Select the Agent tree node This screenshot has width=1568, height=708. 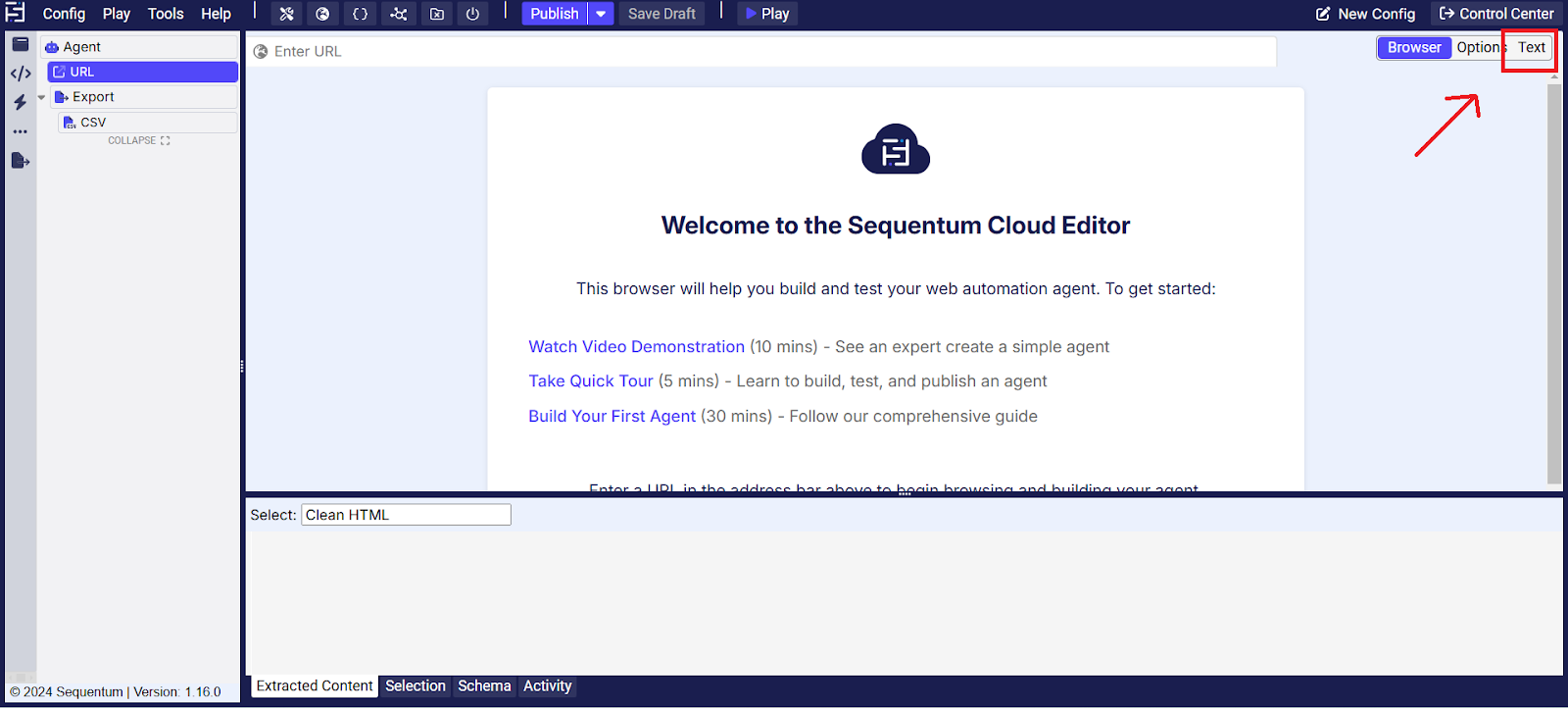pyautogui.click(x=139, y=47)
